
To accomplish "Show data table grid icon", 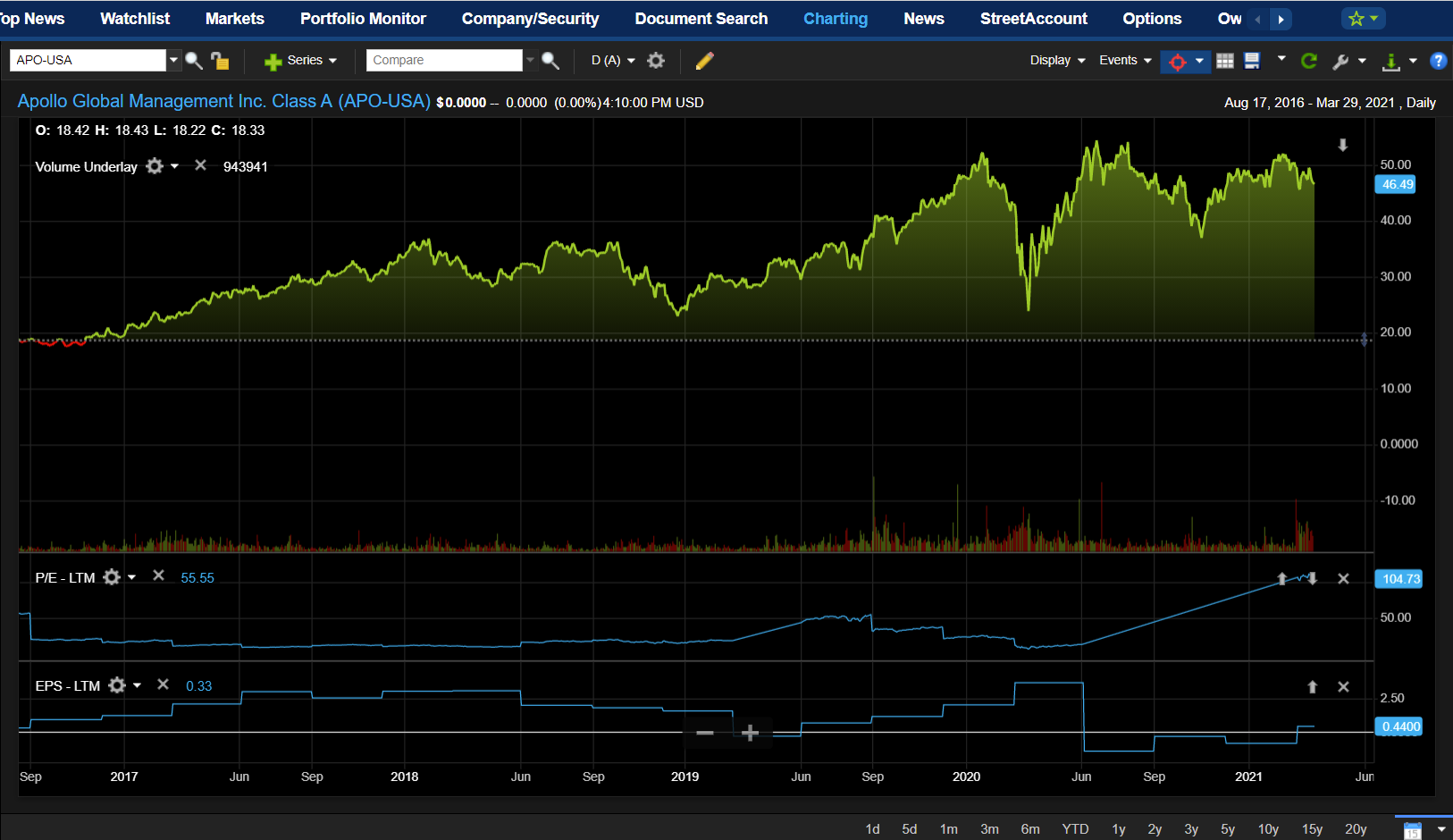I will click(x=1225, y=60).
